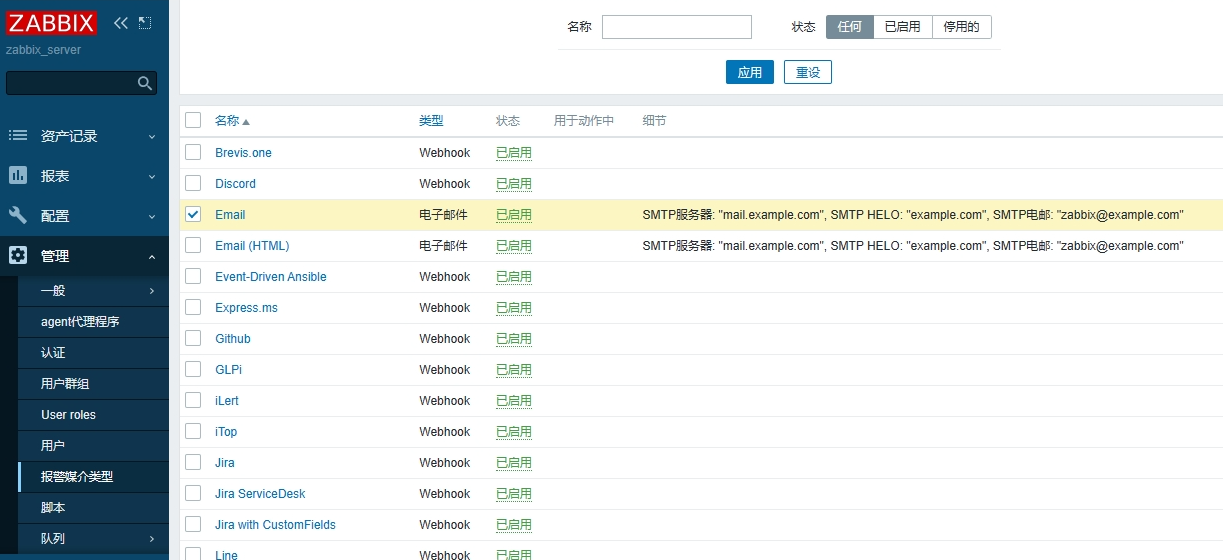Open the 报表 reports chart icon
Viewport: 1223px width, 560px height.
pos(18,176)
